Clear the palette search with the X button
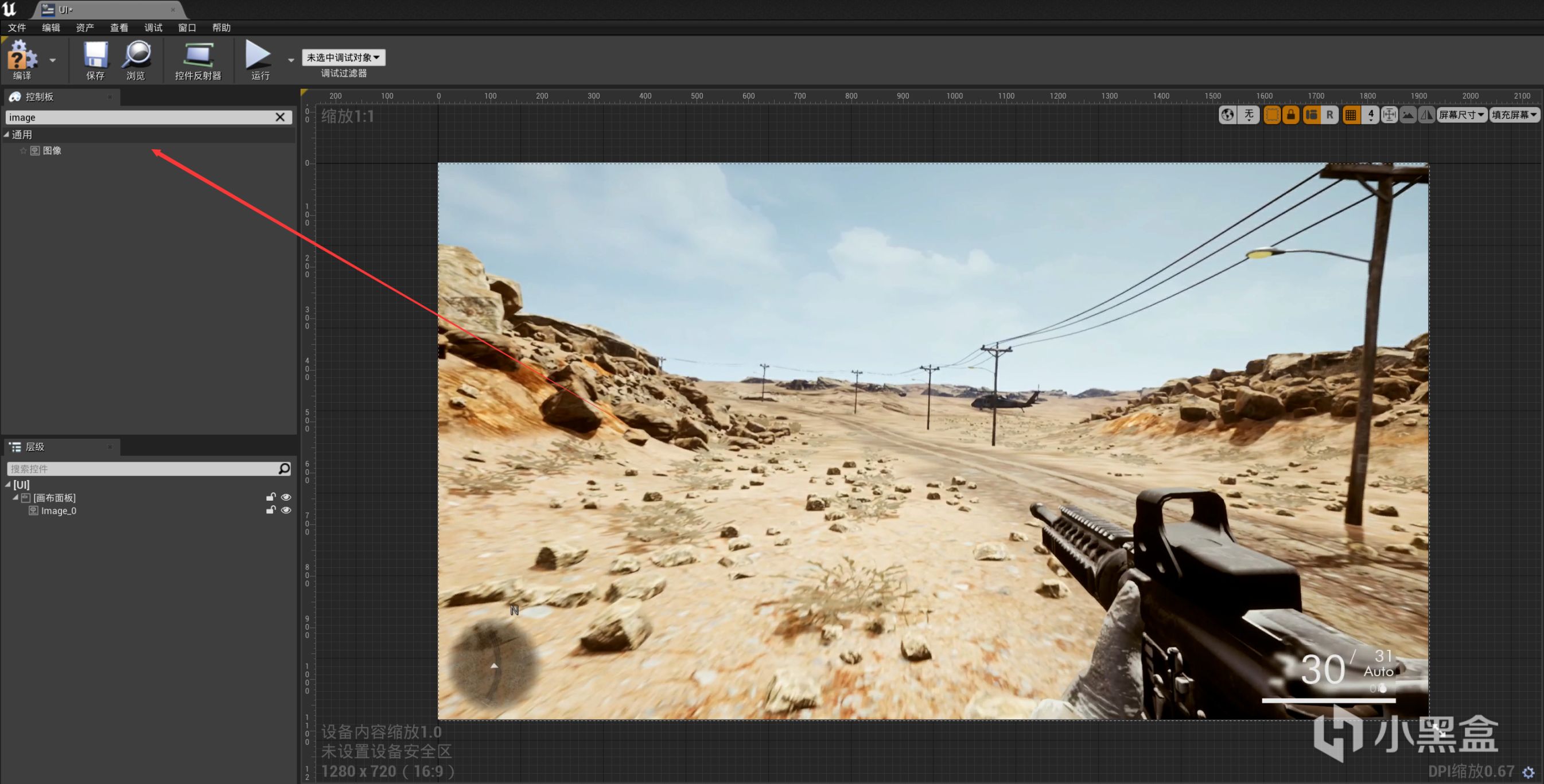Screen dimensions: 1544x784 280,118
